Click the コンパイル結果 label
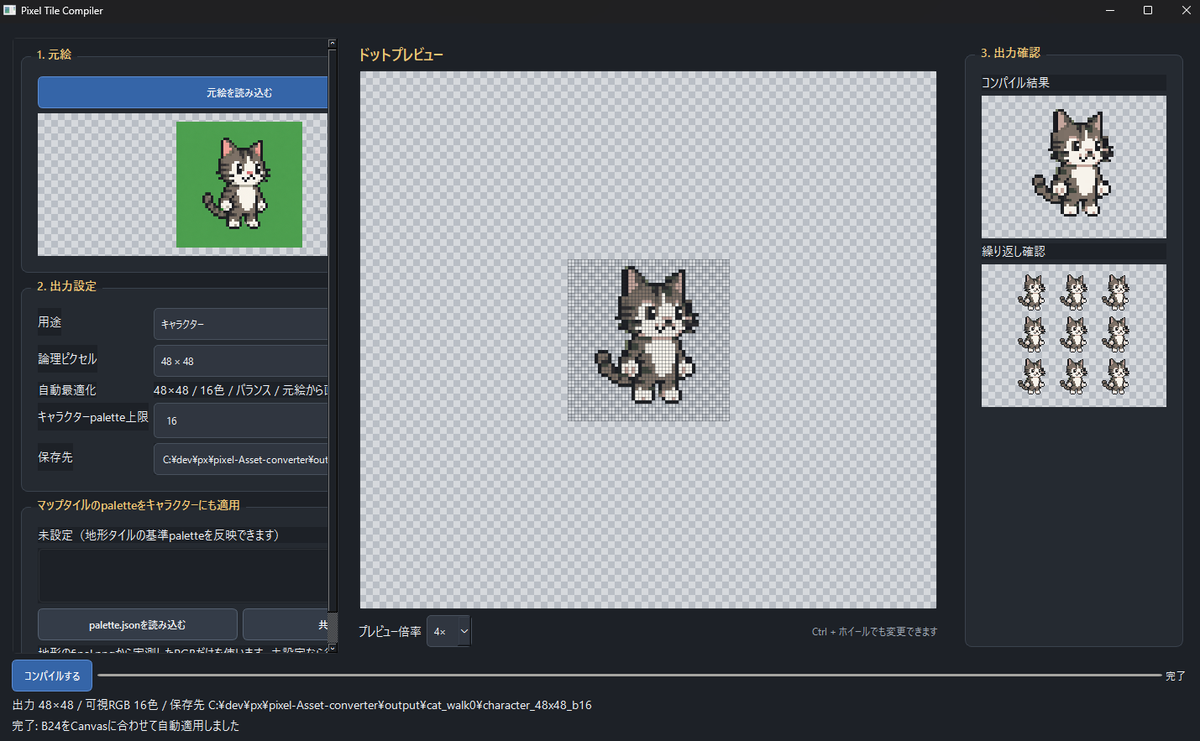1200x741 pixels. [x=1016, y=83]
